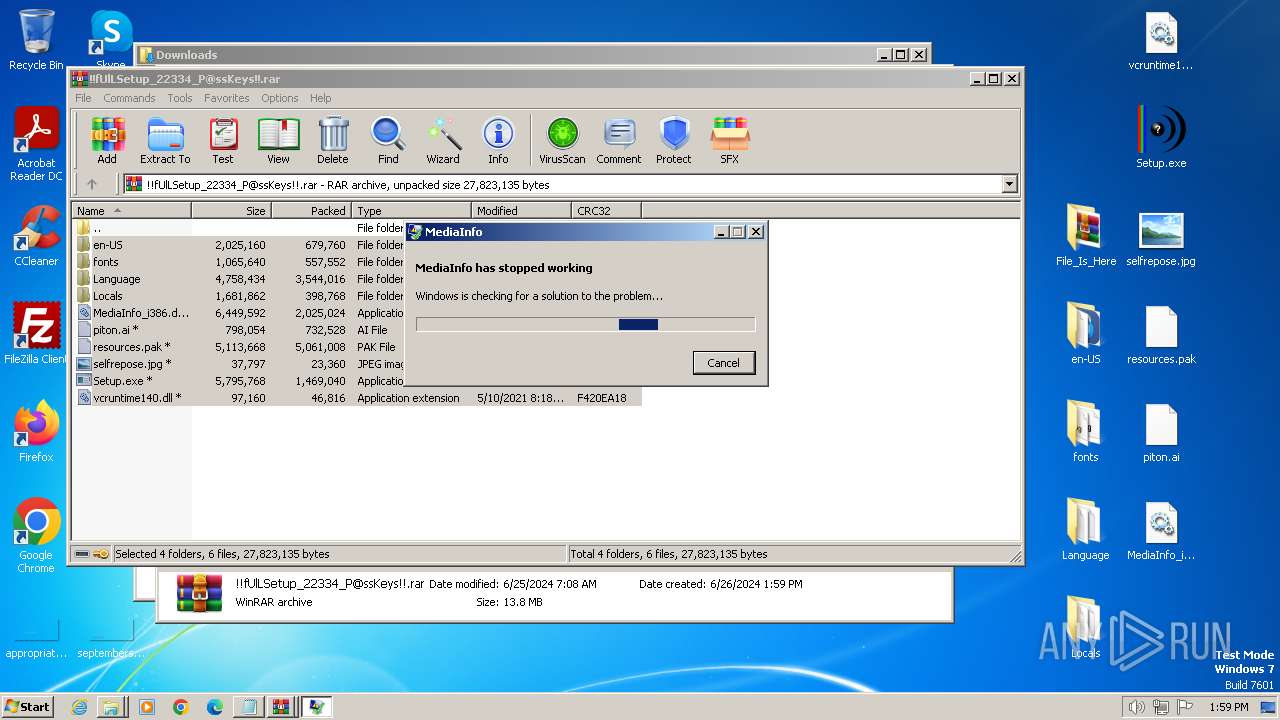The image size is (1280, 720).
Task: Click the MediaInfo progress bar
Action: (x=585, y=324)
